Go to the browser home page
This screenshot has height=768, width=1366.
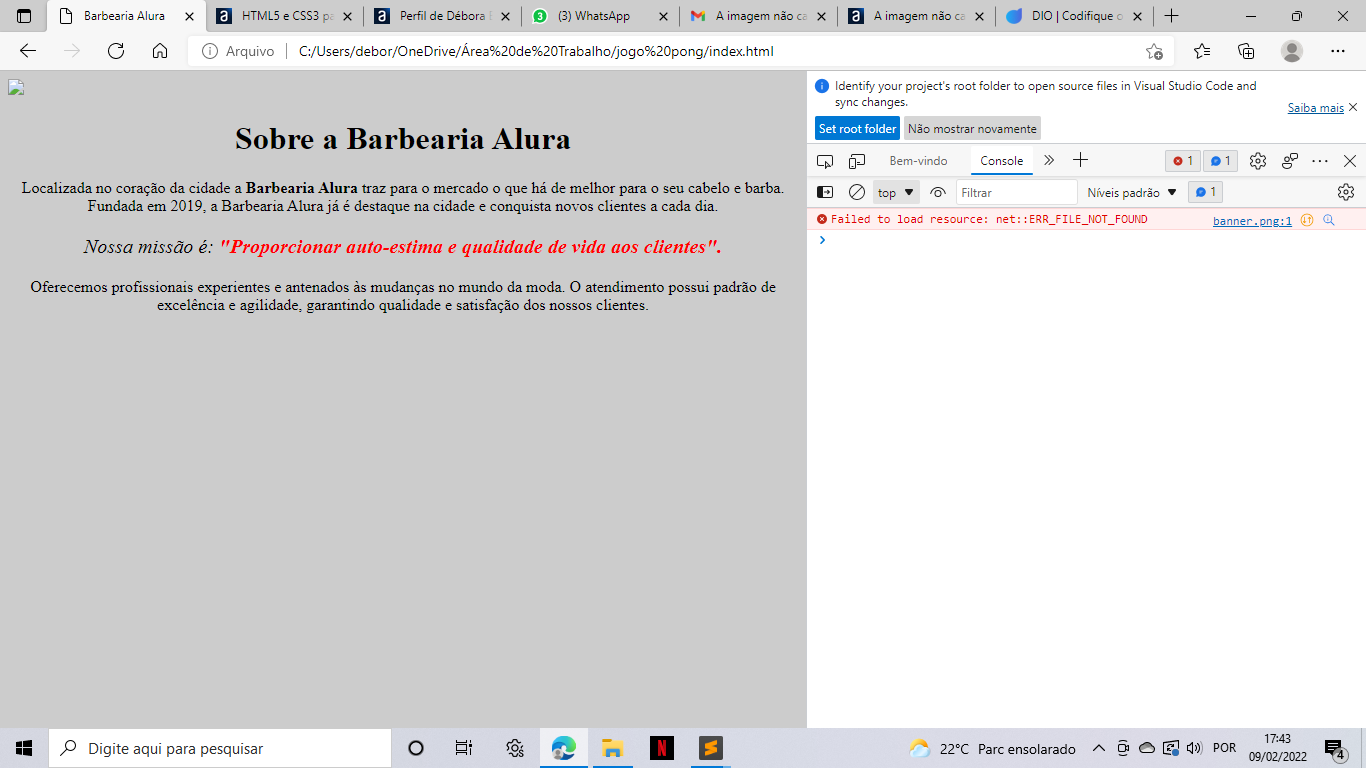(160, 51)
